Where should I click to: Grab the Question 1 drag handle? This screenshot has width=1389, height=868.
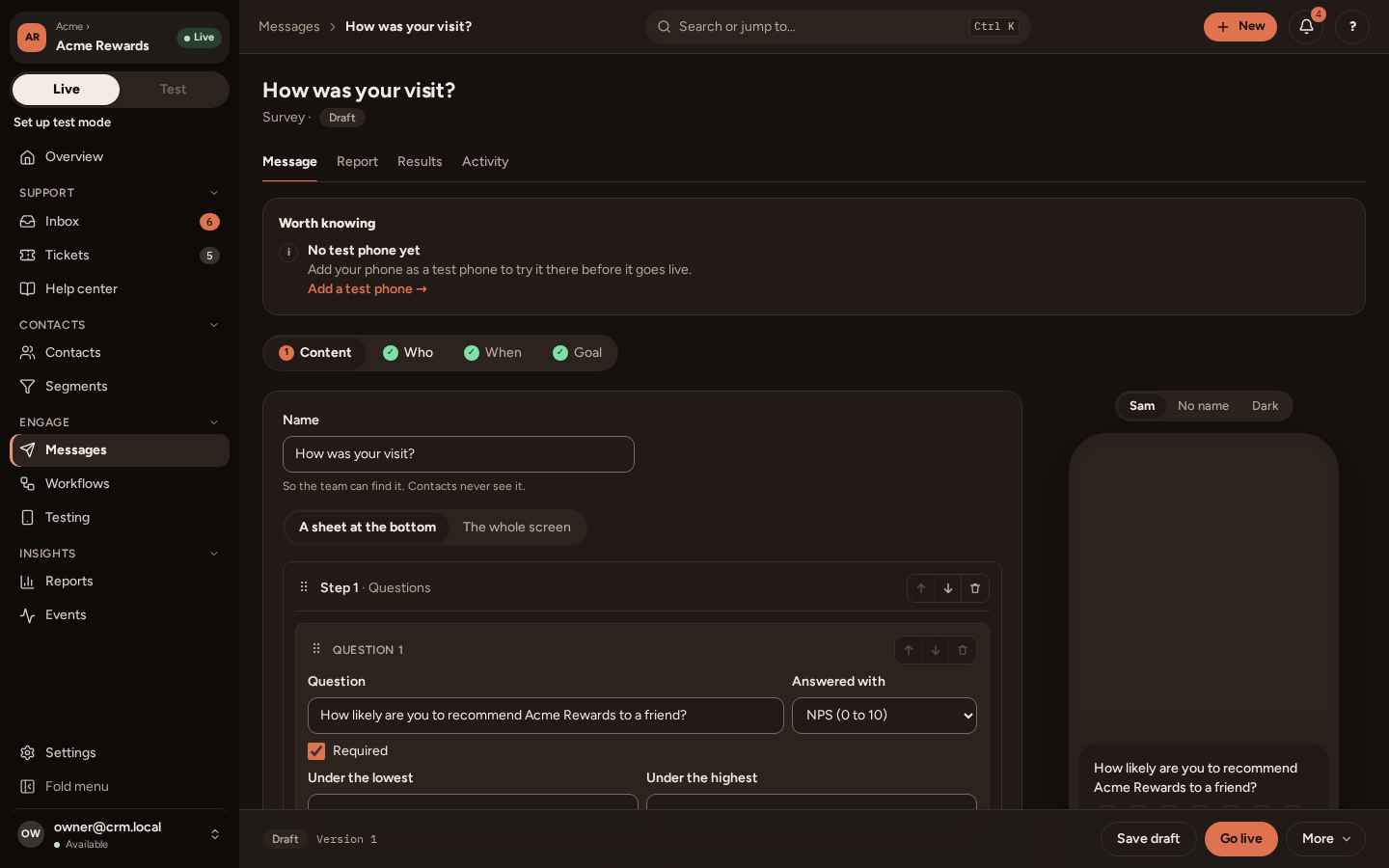316,648
